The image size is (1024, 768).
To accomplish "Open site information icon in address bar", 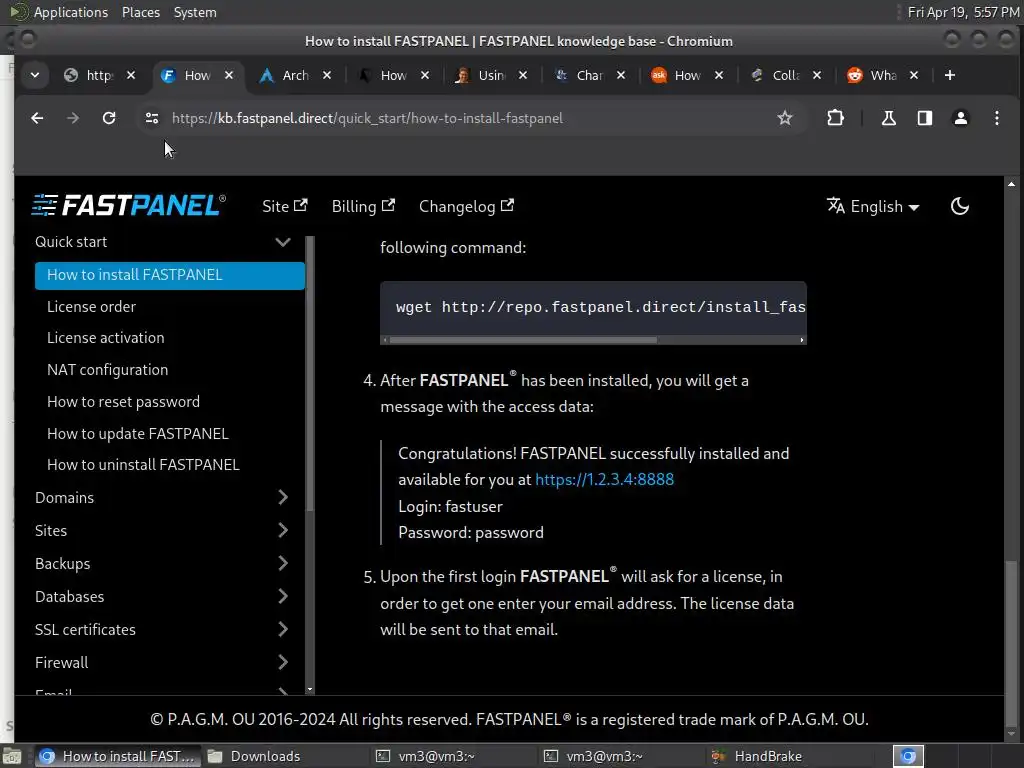I will (x=152, y=118).
